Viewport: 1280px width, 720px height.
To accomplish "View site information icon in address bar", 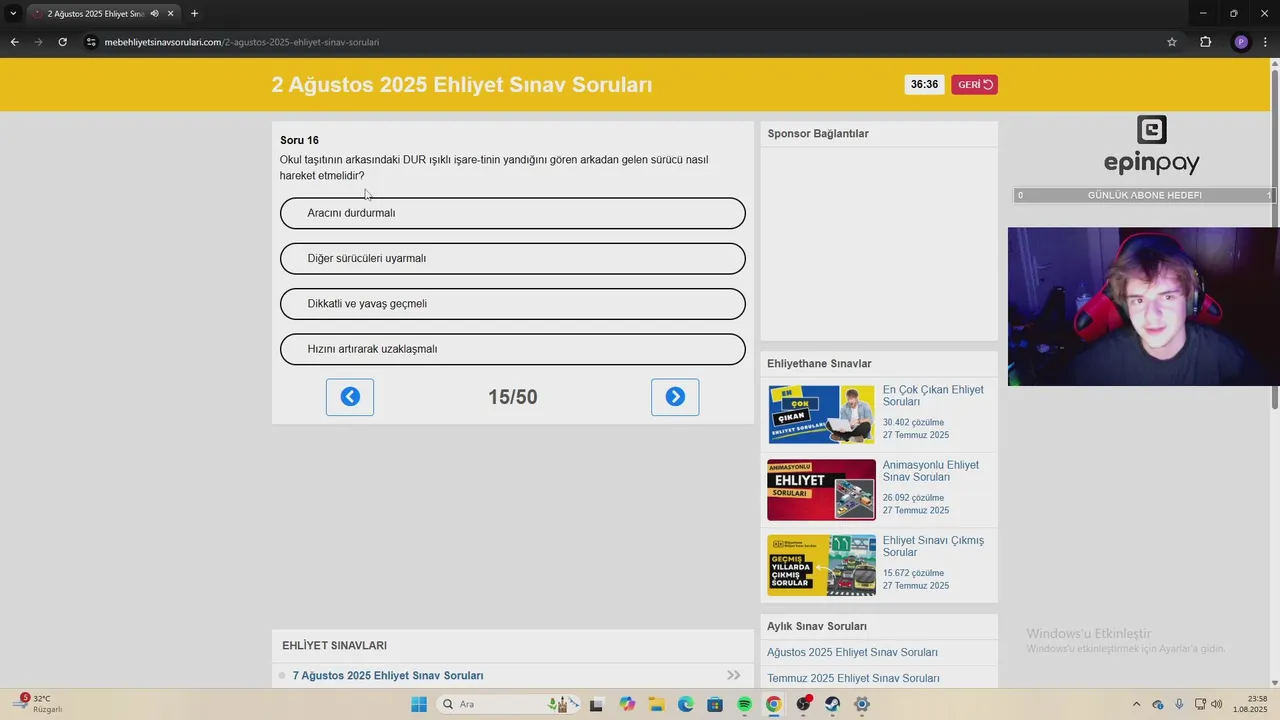I will point(91,42).
